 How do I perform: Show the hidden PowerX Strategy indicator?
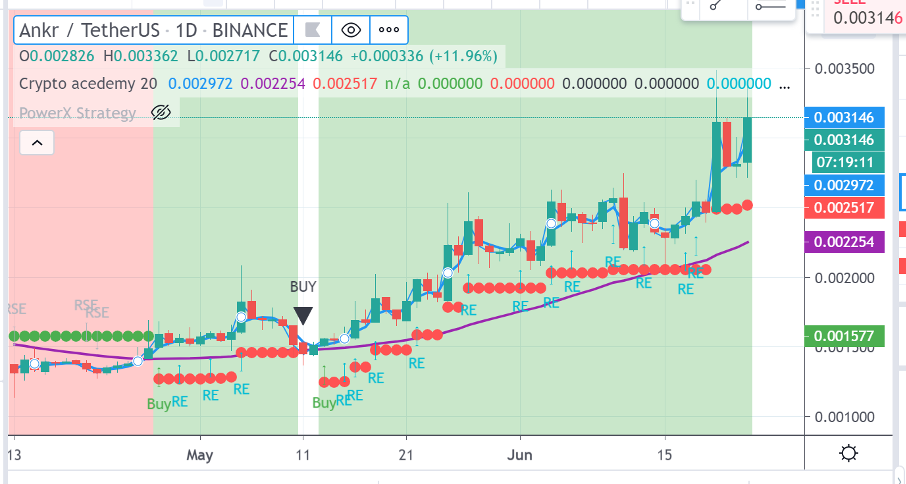(160, 113)
